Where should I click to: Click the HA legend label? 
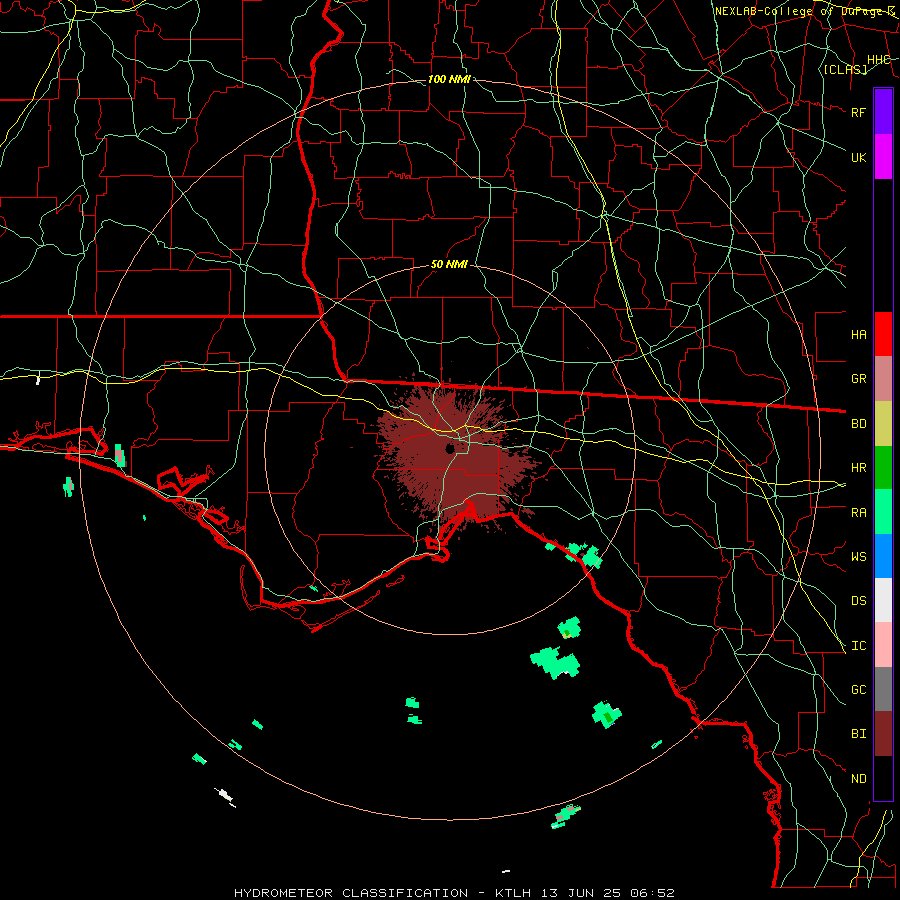[858, 334]
